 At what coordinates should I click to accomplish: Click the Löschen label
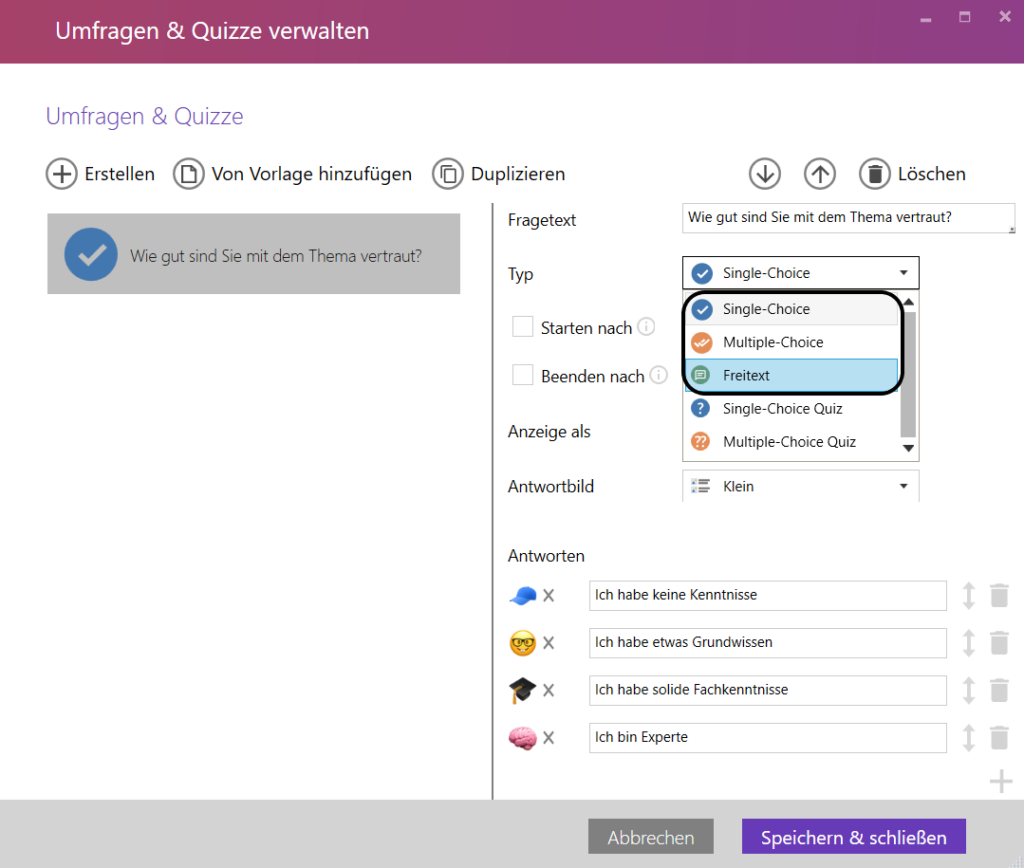pos(931,174)
